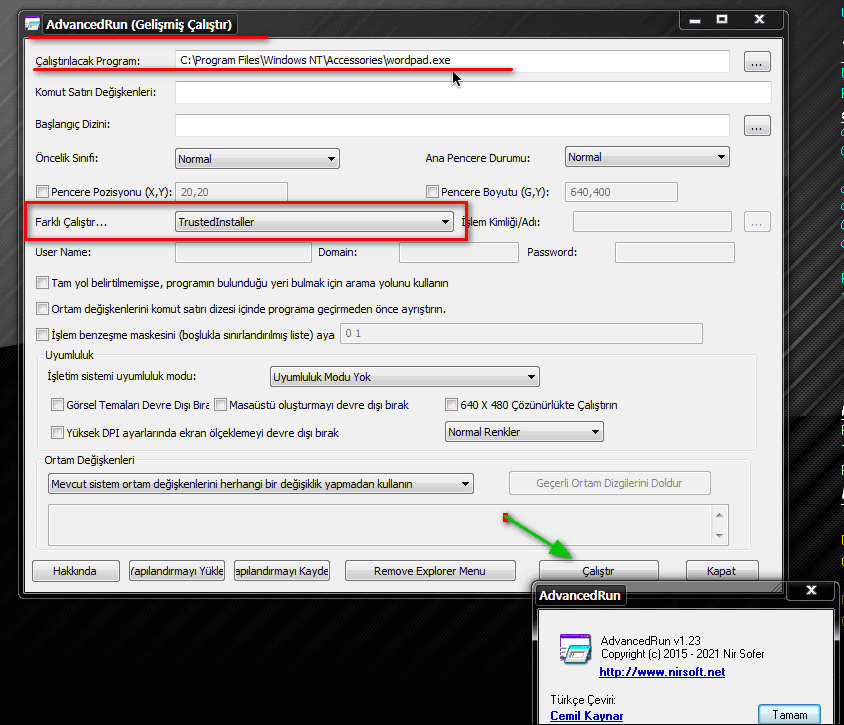Click the Hakkında button
844x725 pixels.
[x=75, y=571]
